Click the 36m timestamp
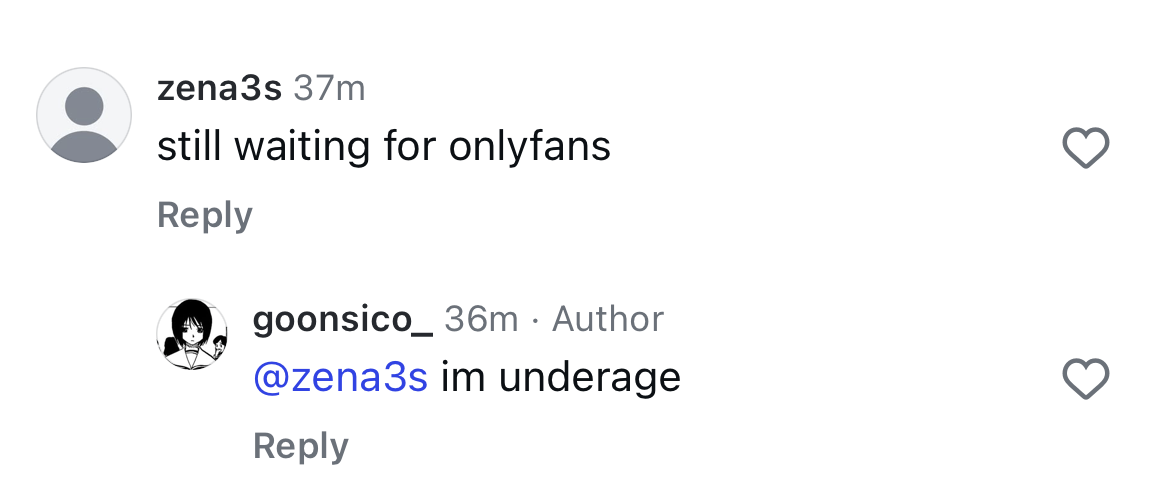1170x487 pixels. (481, 319)
